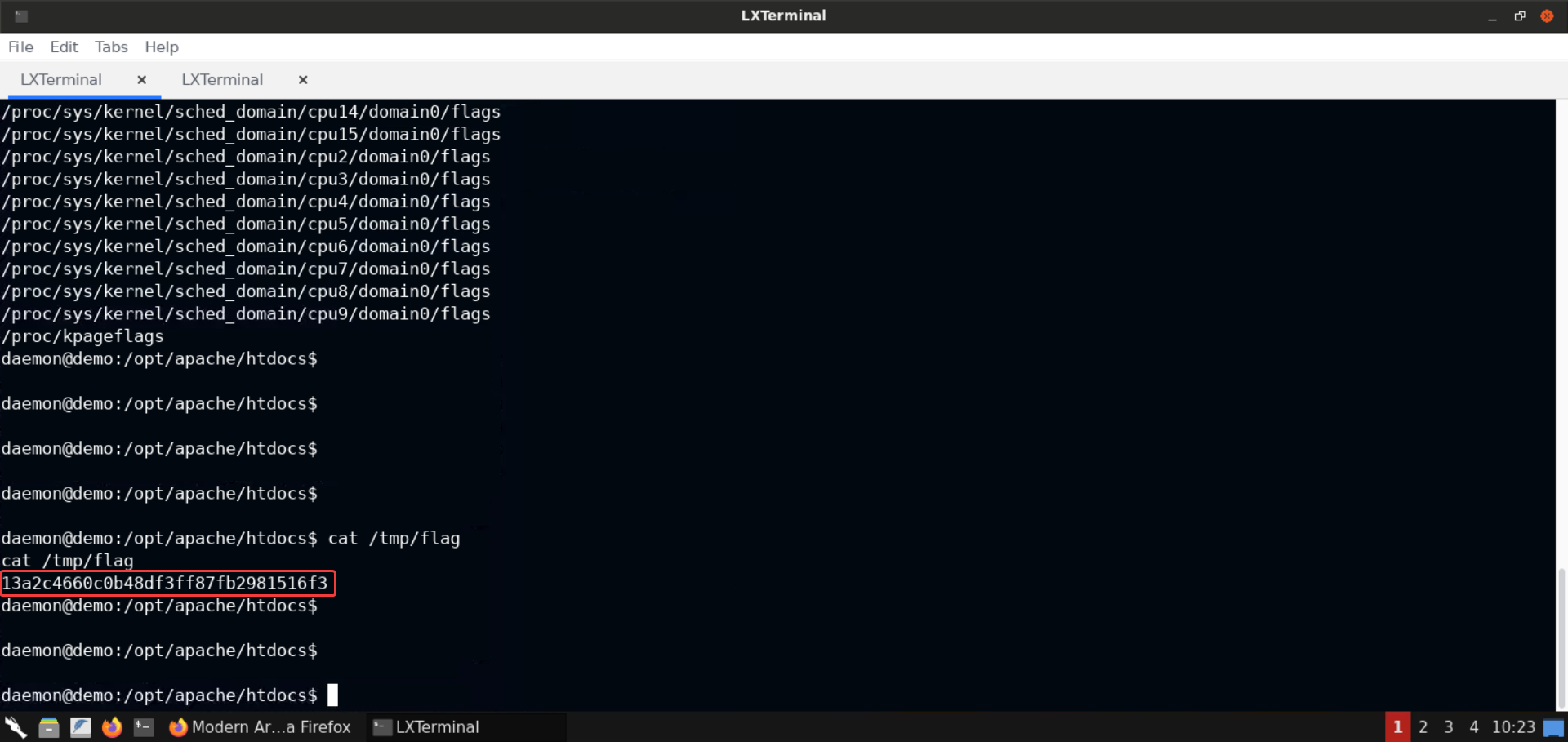The height and width of the screenshot is (742, 1568).
Task: Switch to workspace 3
Action: click(1449, 726)
